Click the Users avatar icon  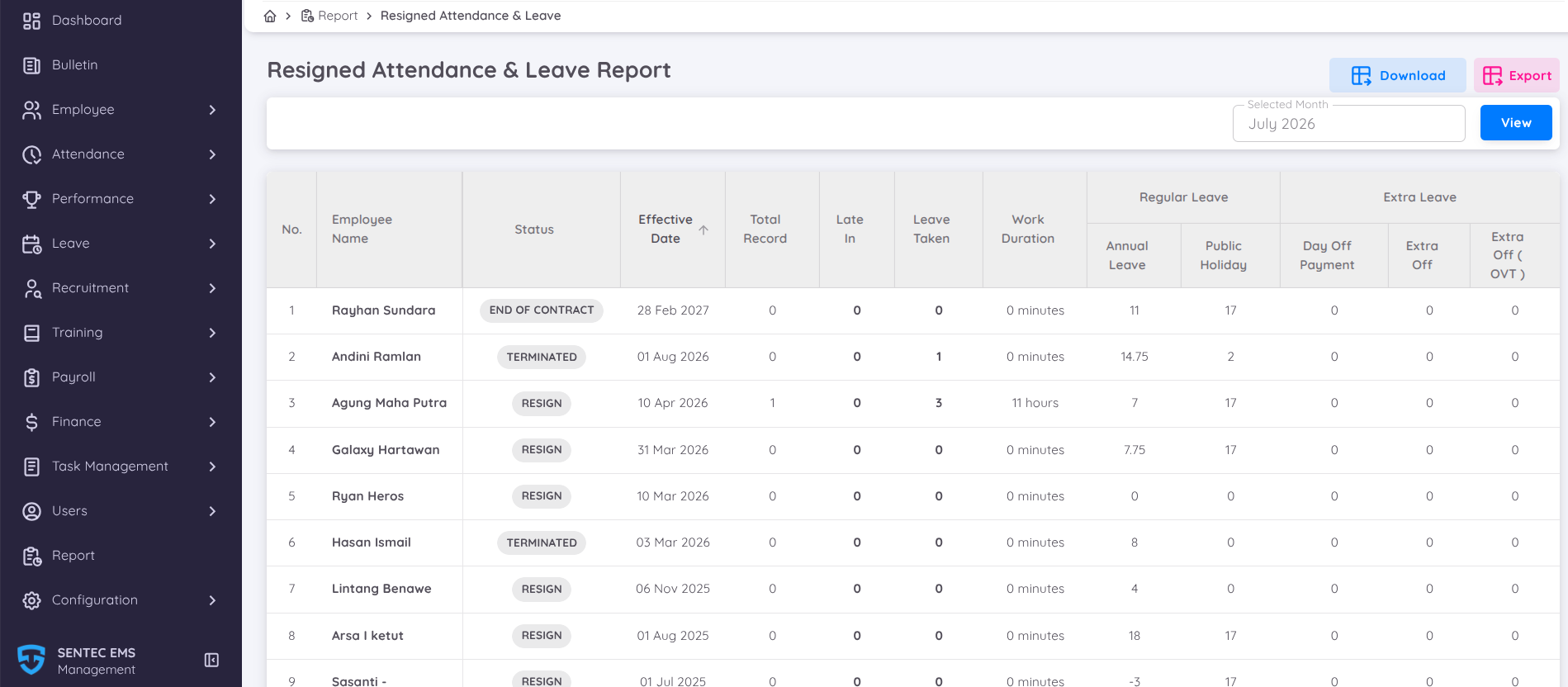tap(31, 511)
